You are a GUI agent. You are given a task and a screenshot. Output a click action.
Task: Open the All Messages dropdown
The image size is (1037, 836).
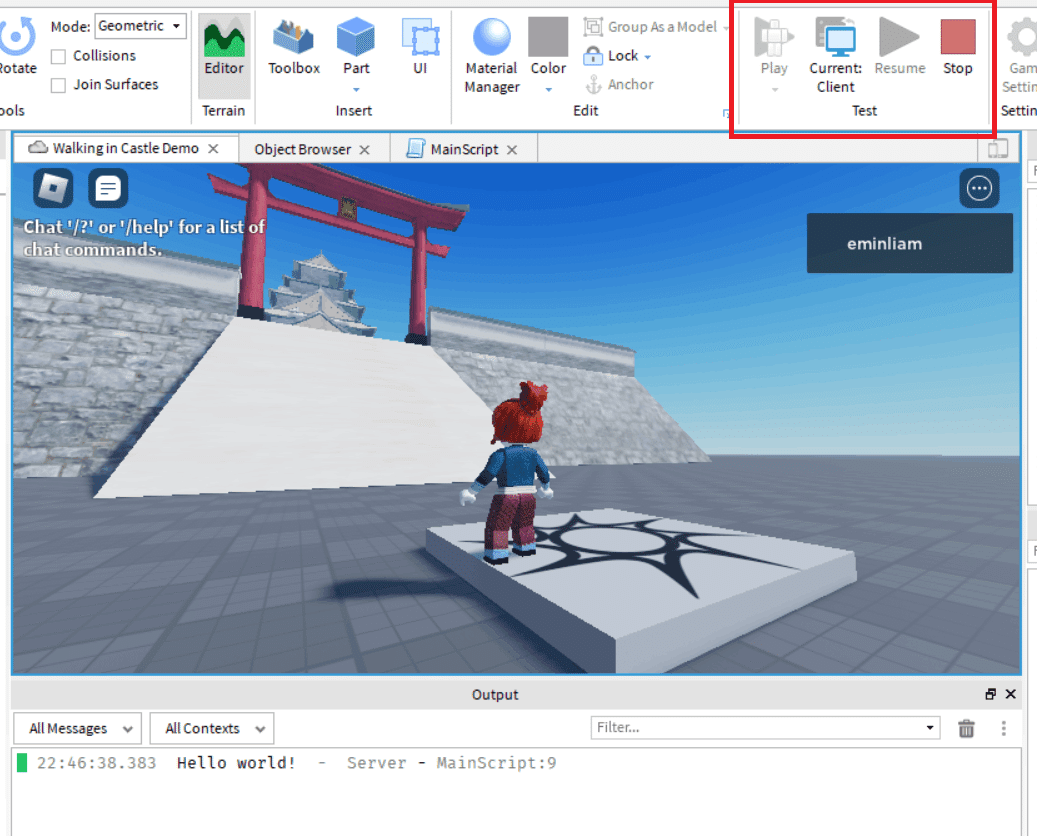[x=77, y=728]
